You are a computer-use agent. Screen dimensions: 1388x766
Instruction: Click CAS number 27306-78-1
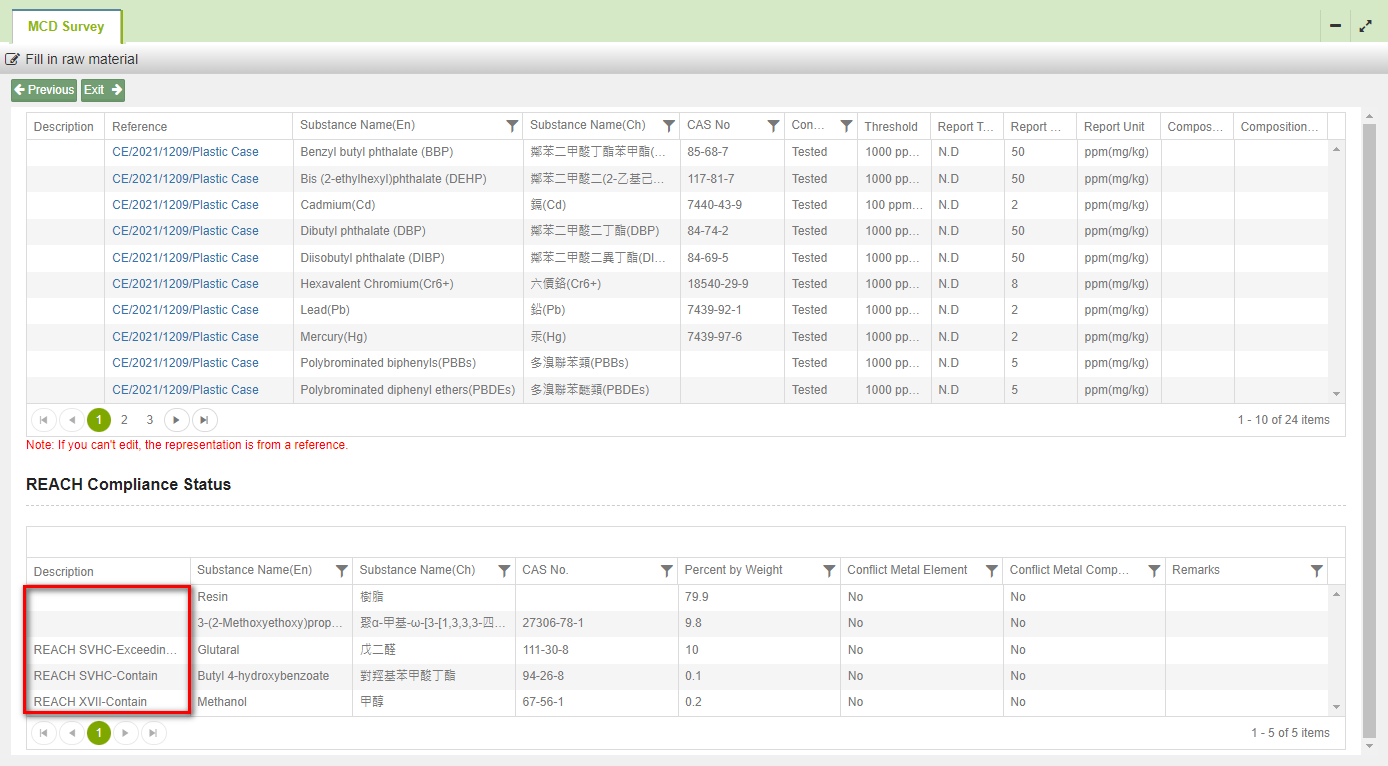coord(553,623)
